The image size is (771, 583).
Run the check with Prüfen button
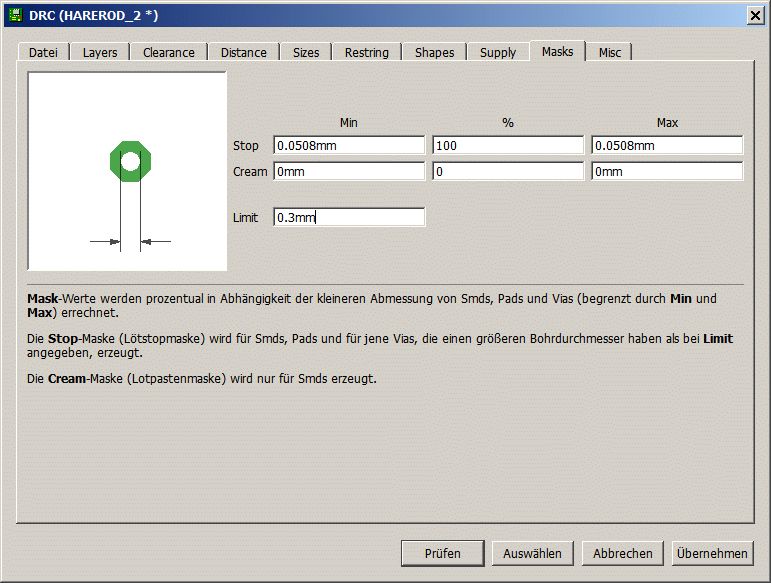(443, 554)
